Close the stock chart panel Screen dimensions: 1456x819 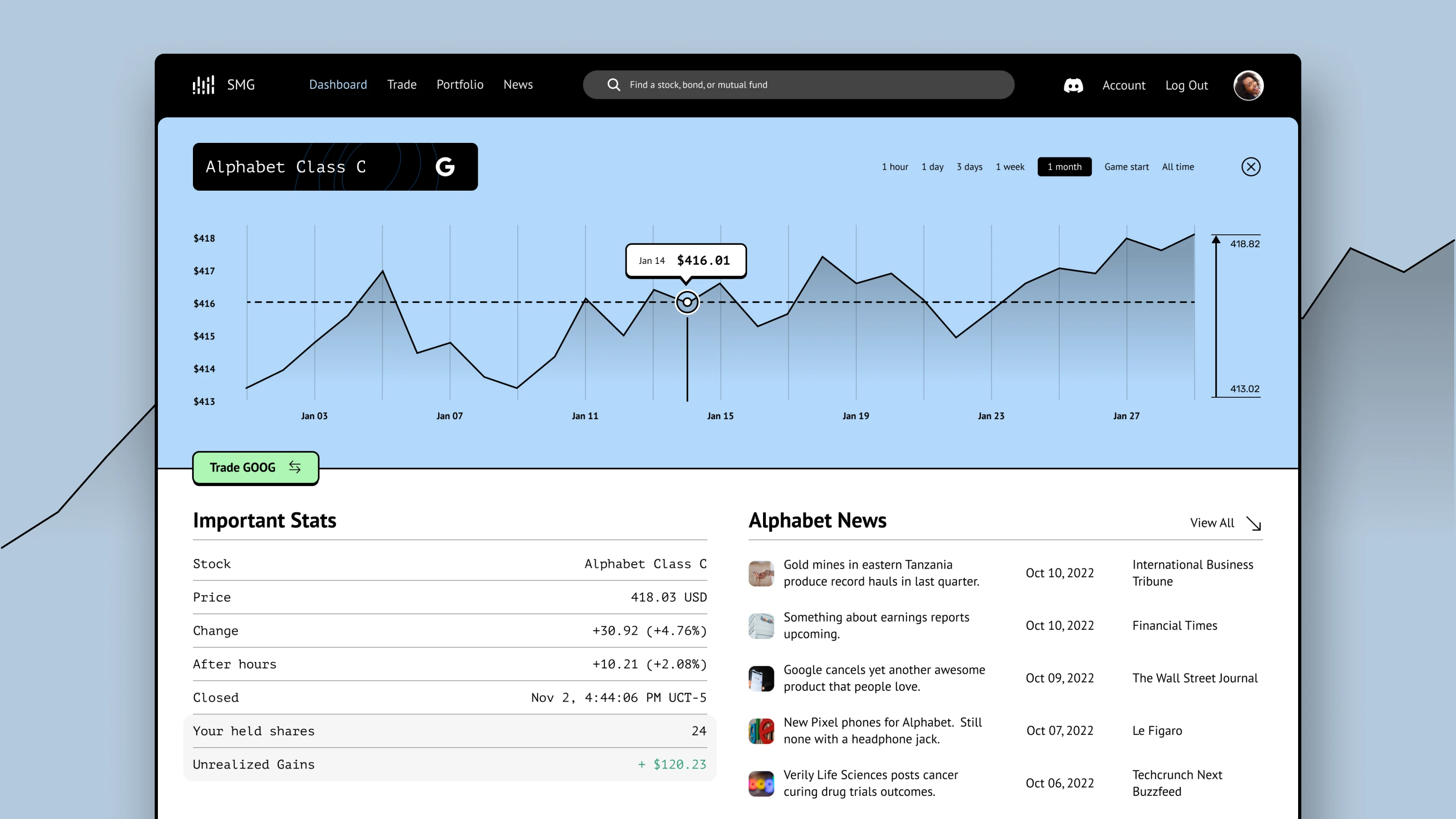click(x=1250, y=167)
